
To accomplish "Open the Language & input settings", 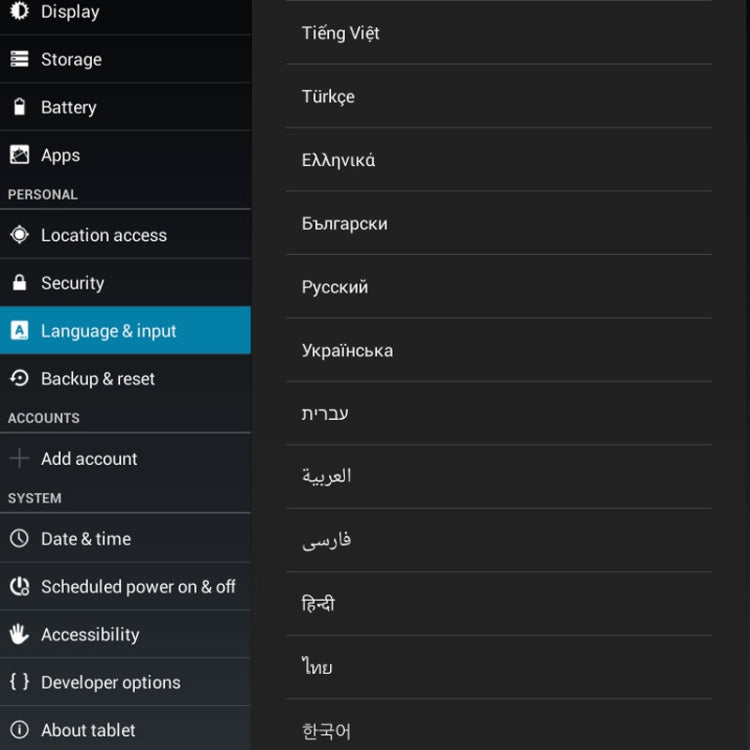I will [125, 330].
